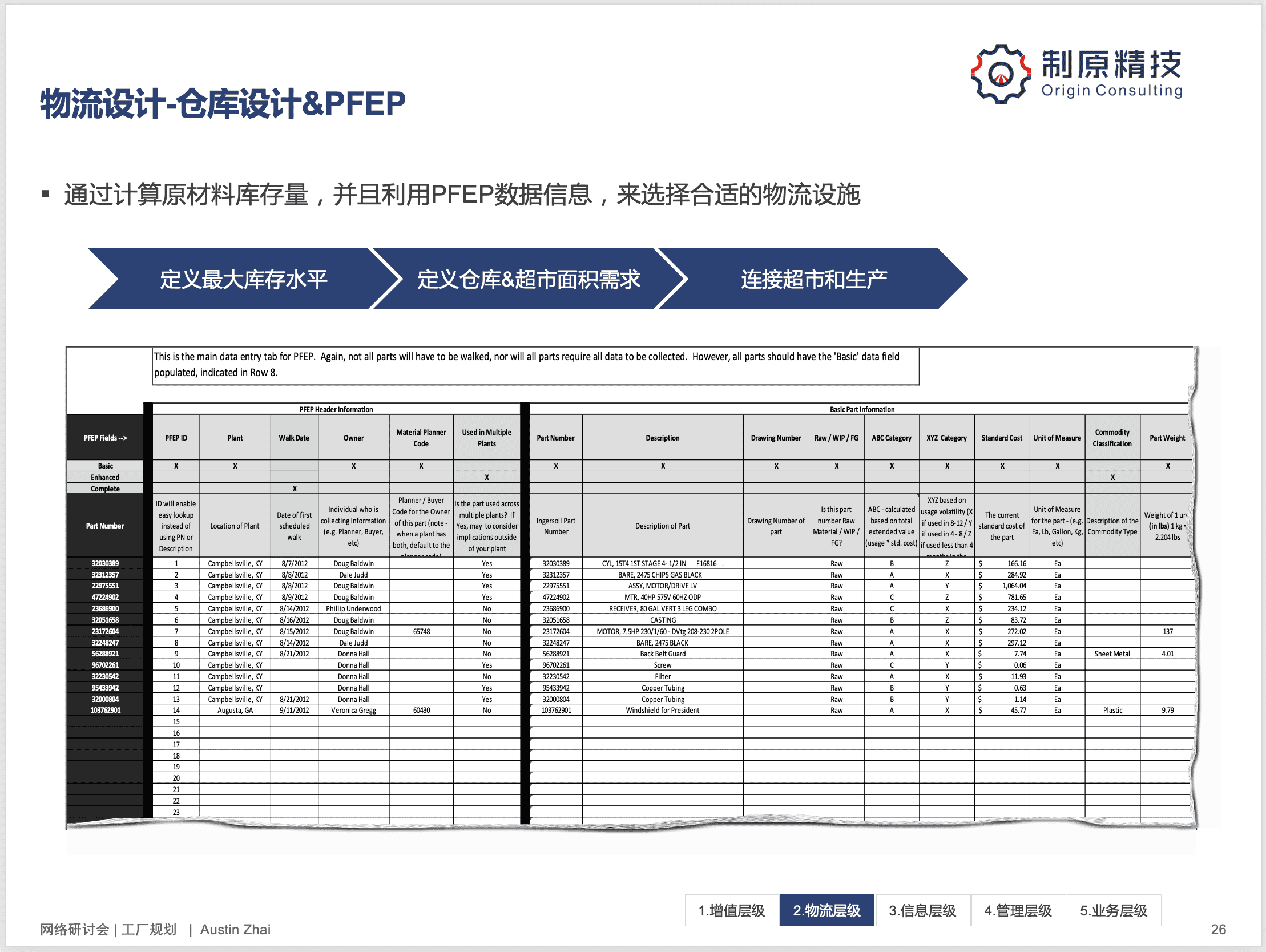This screenshot has width=1266, height=952.
Task: Click the 定义仓库&超市面积需求 arrow step
Action: [528, 279]
